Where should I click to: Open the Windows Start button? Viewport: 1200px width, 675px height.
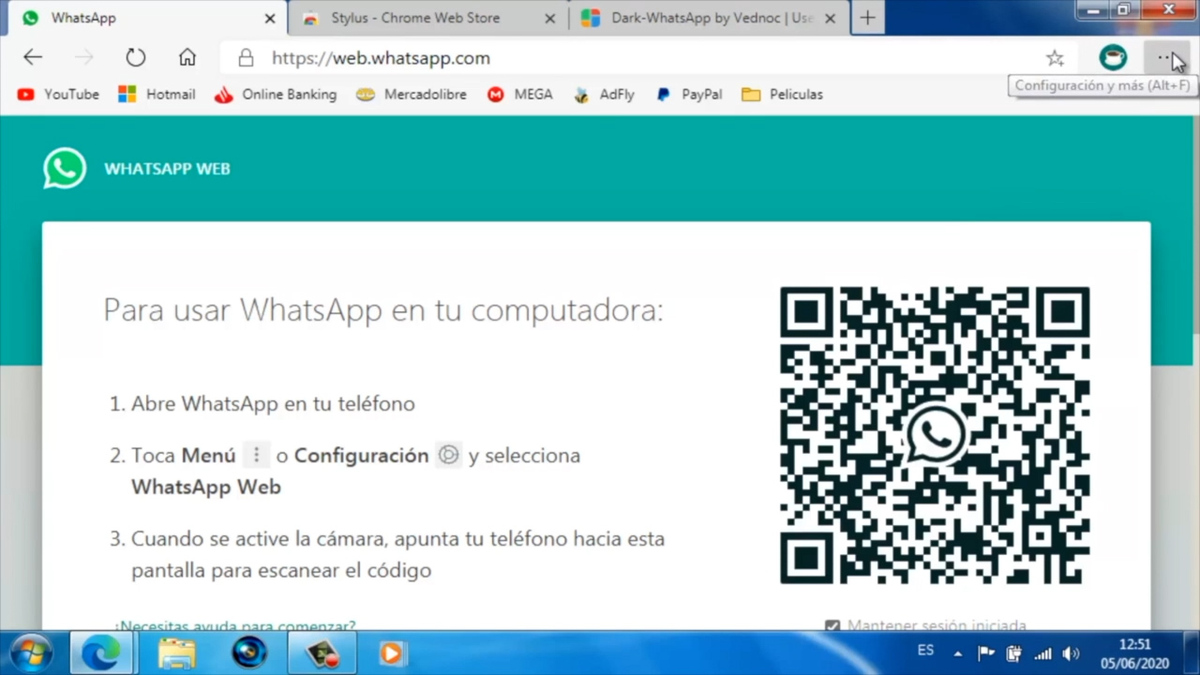point(31,654)
